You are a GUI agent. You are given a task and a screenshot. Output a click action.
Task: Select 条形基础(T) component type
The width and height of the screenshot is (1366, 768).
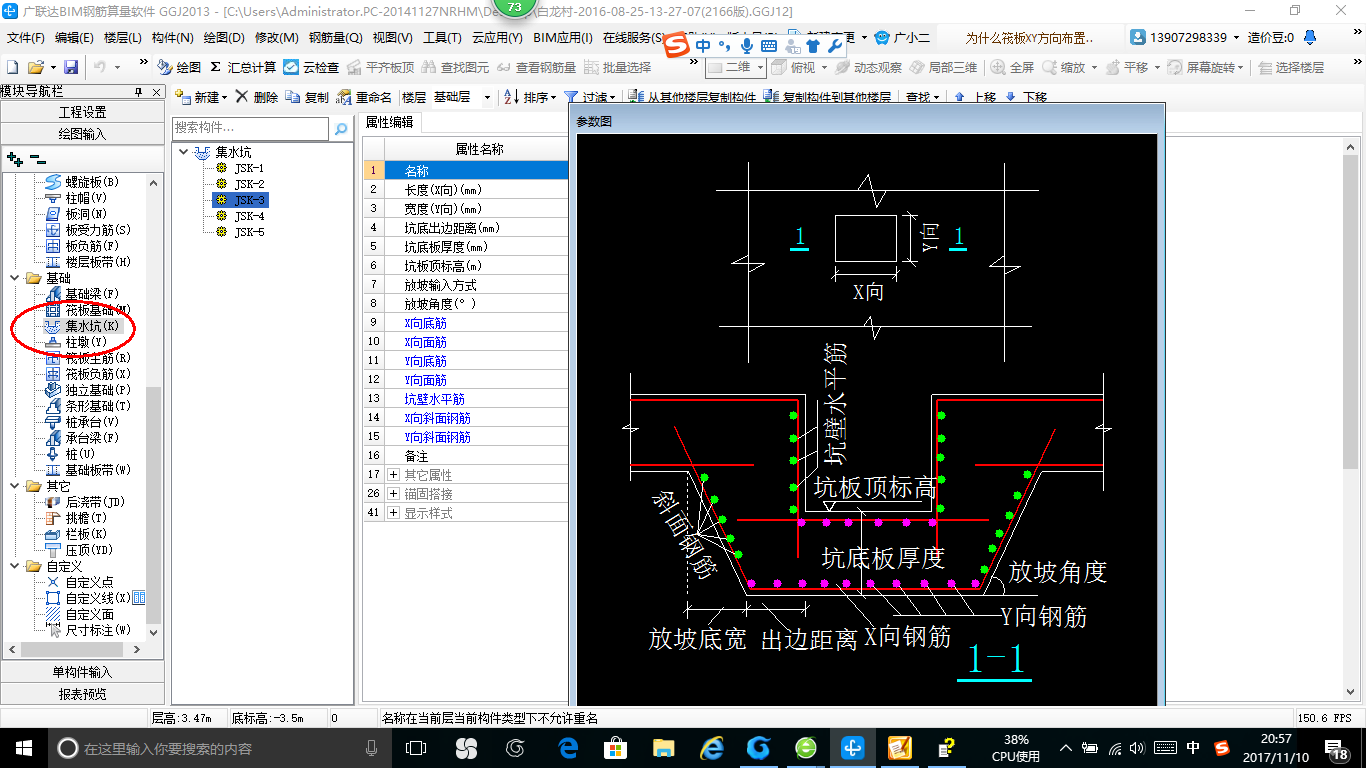tap(98, 406)
